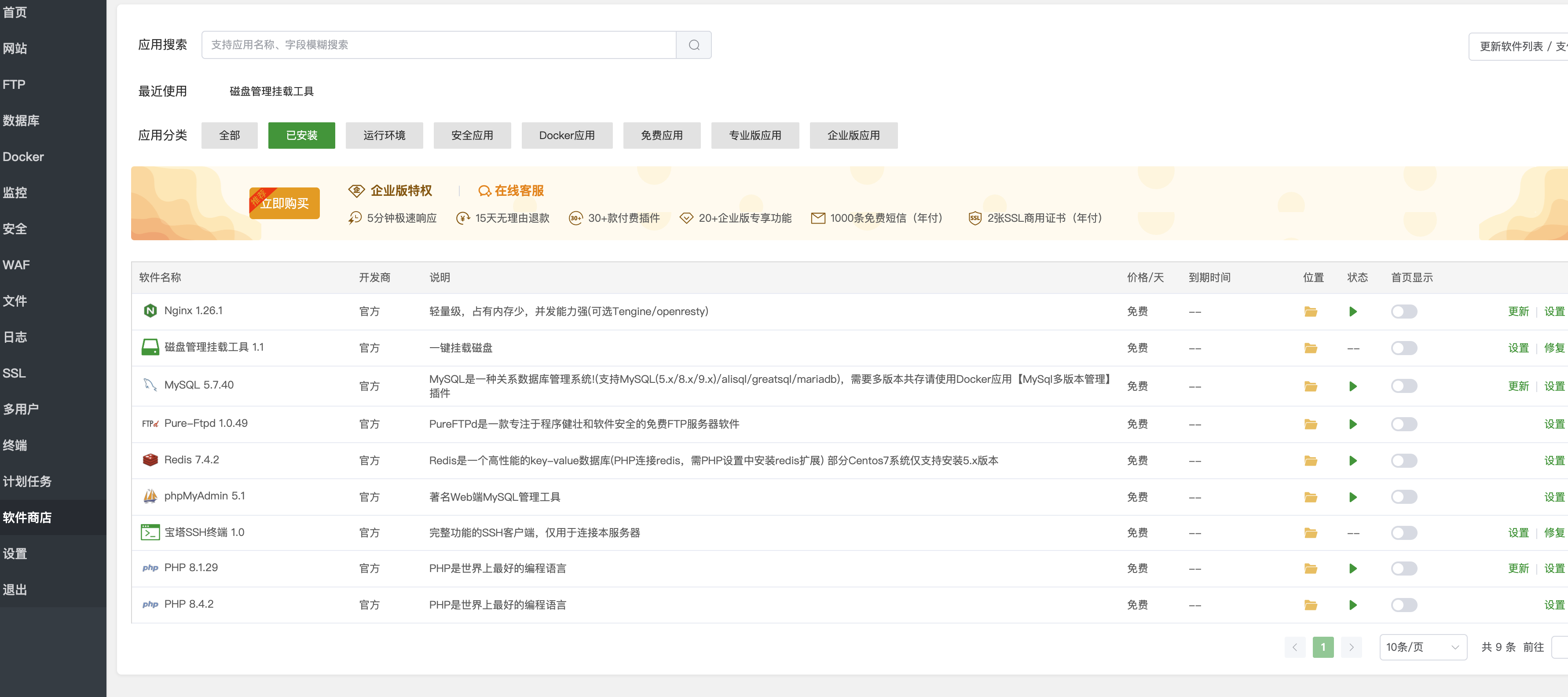
Task: Focus the application search field
Action: 439,45
